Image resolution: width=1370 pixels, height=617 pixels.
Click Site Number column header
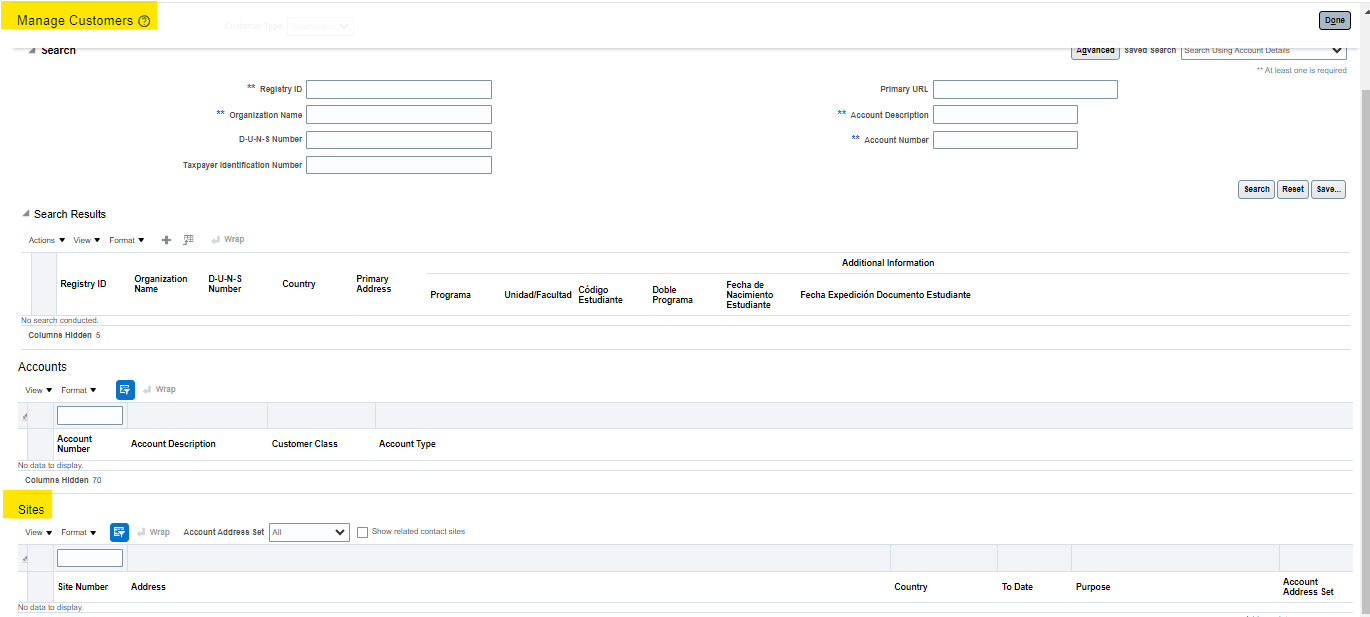pyautogui.click(x=83, y=587)
